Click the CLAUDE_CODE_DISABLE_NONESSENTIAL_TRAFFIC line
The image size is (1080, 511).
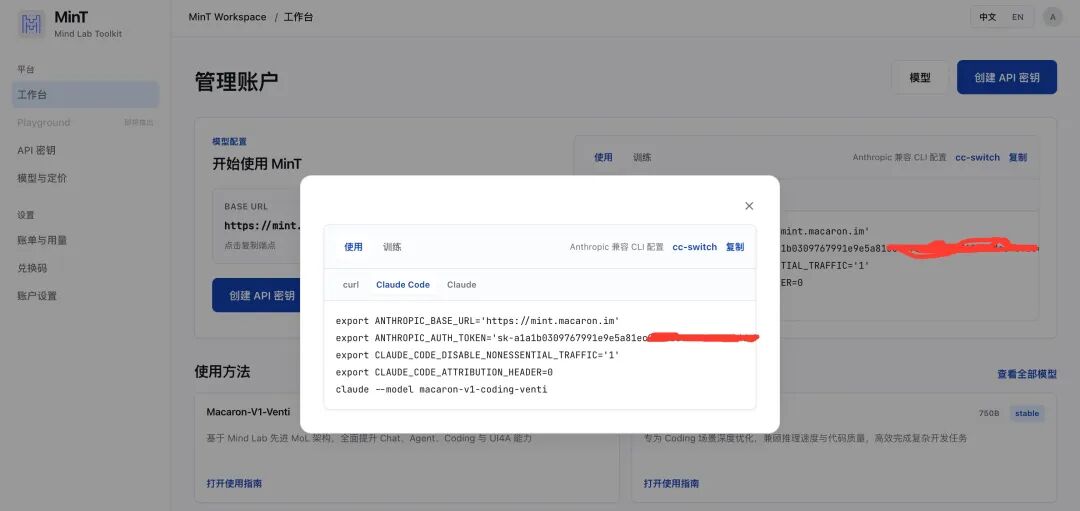[477, 355]
